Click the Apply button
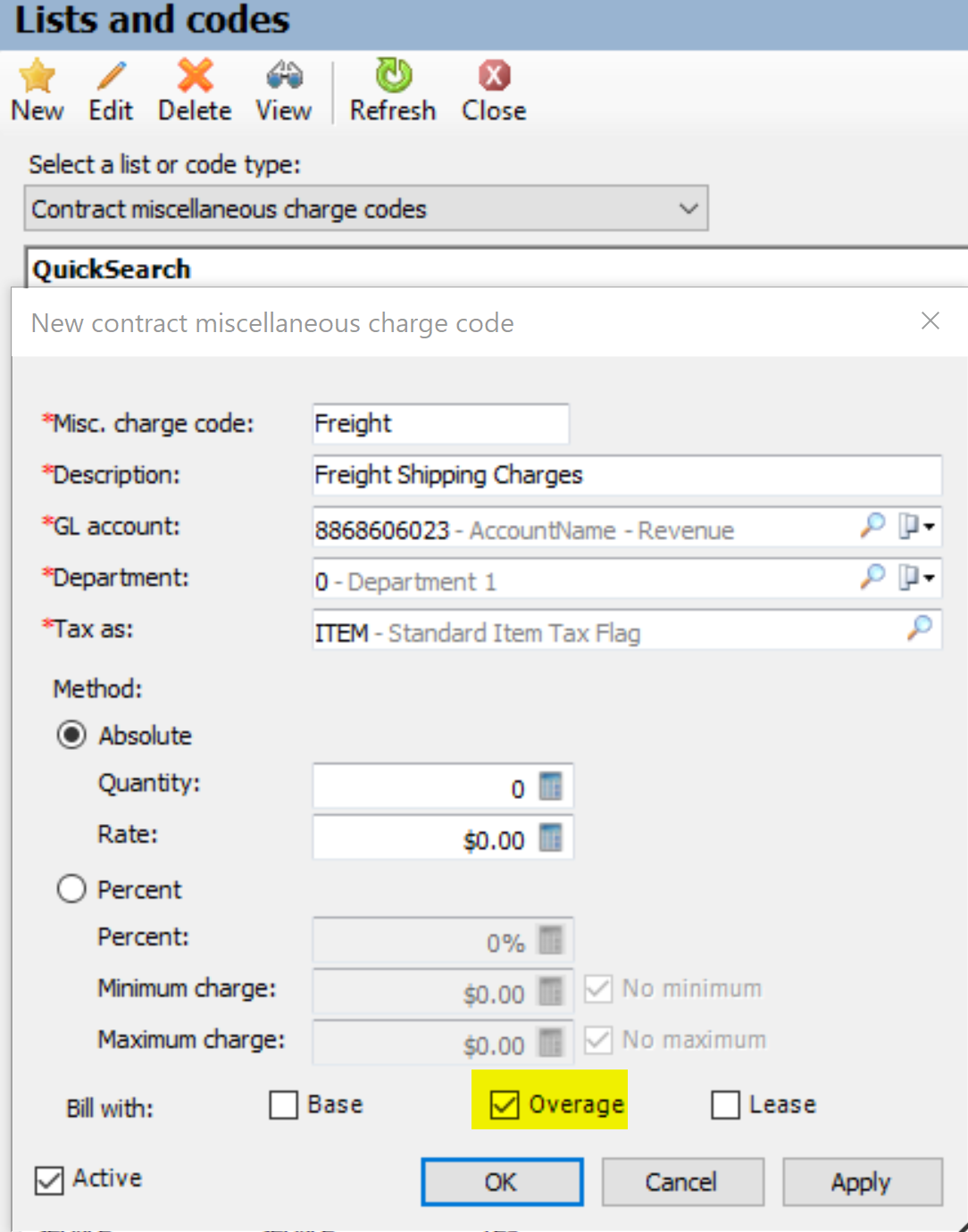Screen dimensions: 968x1232 point(862,1182)
